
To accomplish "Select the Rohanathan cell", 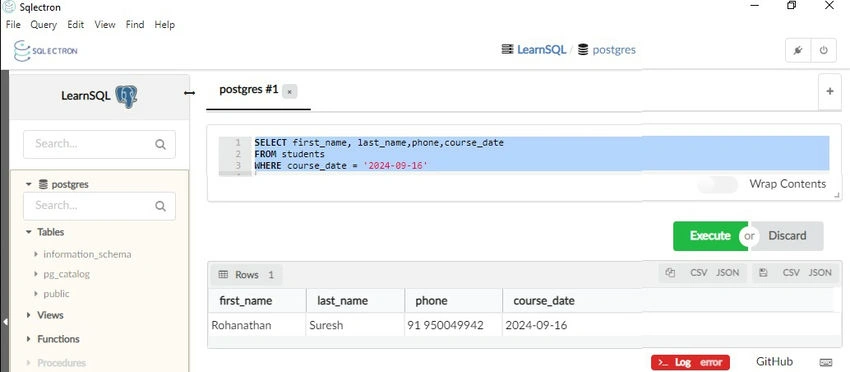I will pyautogui.click(x=257, y=325).
